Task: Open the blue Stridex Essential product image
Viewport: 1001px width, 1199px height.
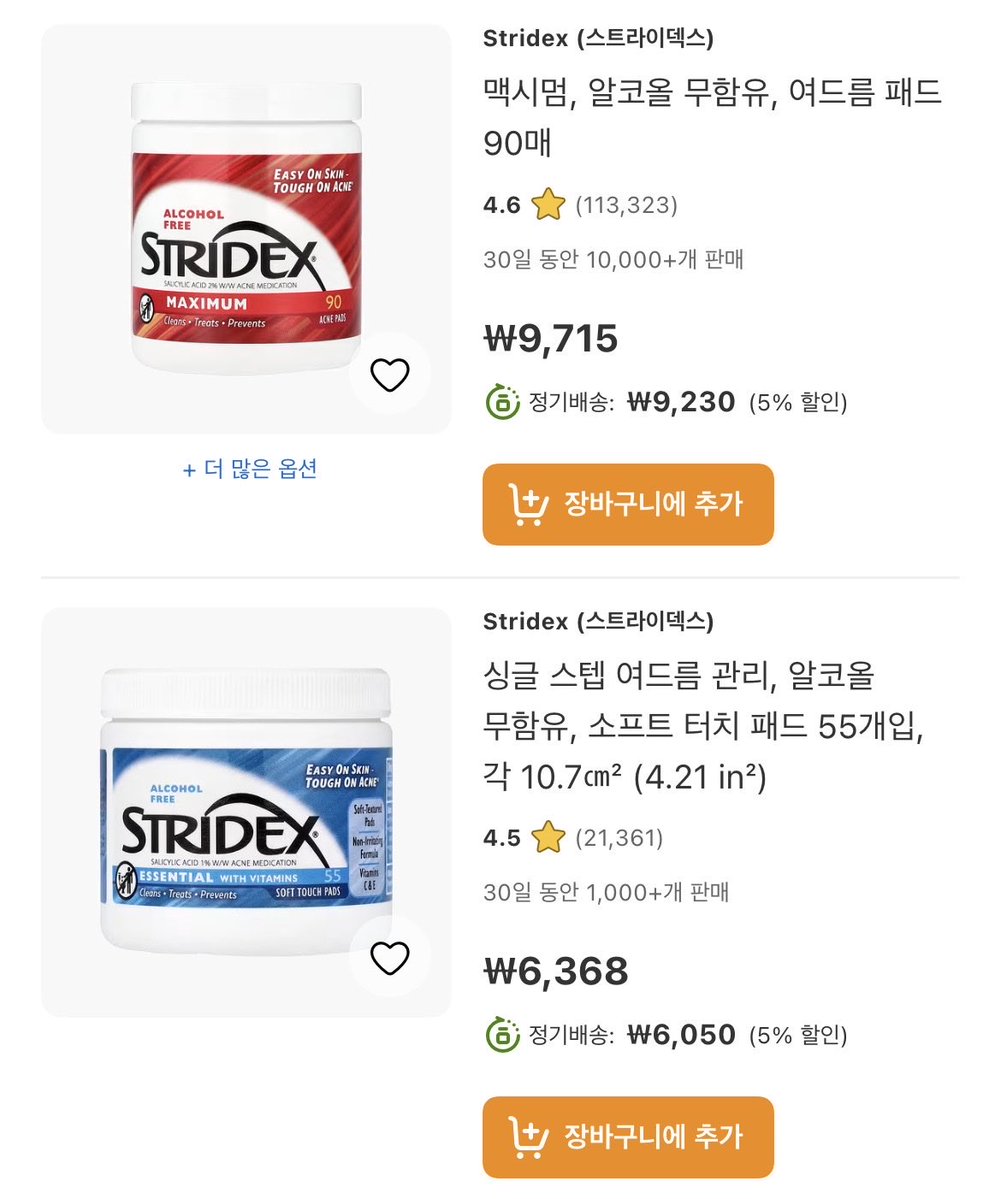Action: [x=246, y=812]
